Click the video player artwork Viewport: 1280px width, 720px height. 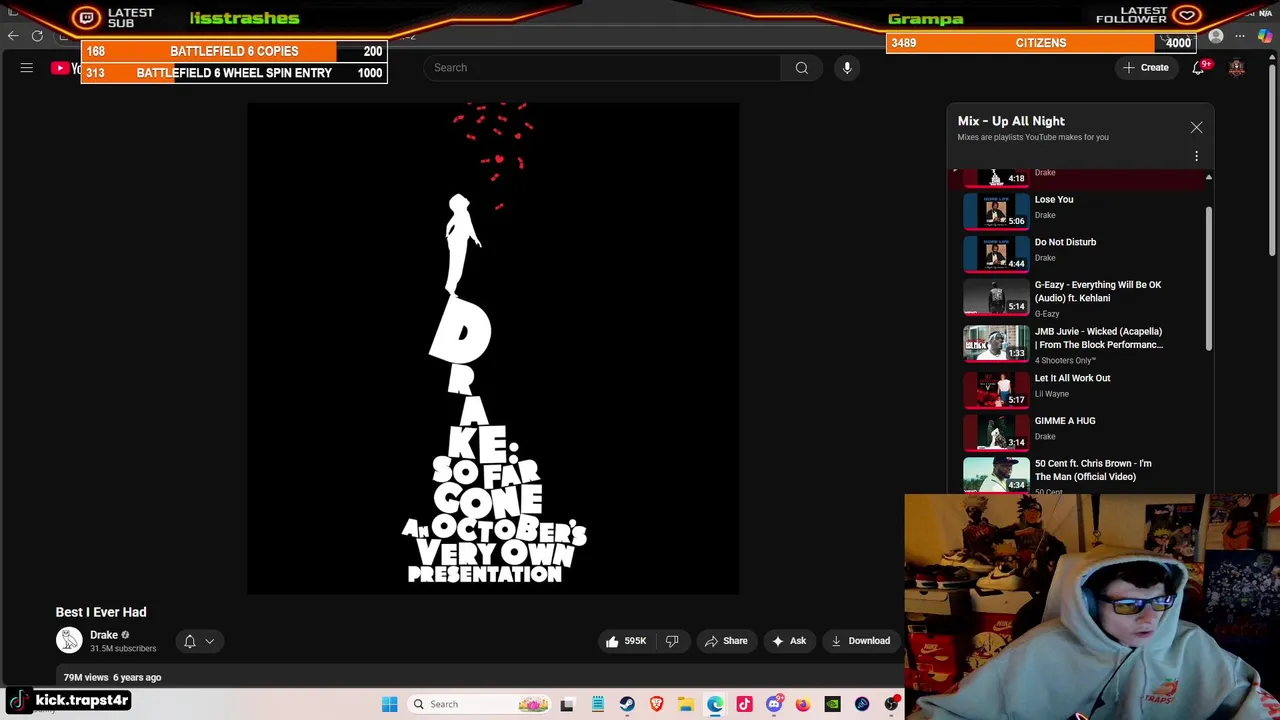(493, 348)
